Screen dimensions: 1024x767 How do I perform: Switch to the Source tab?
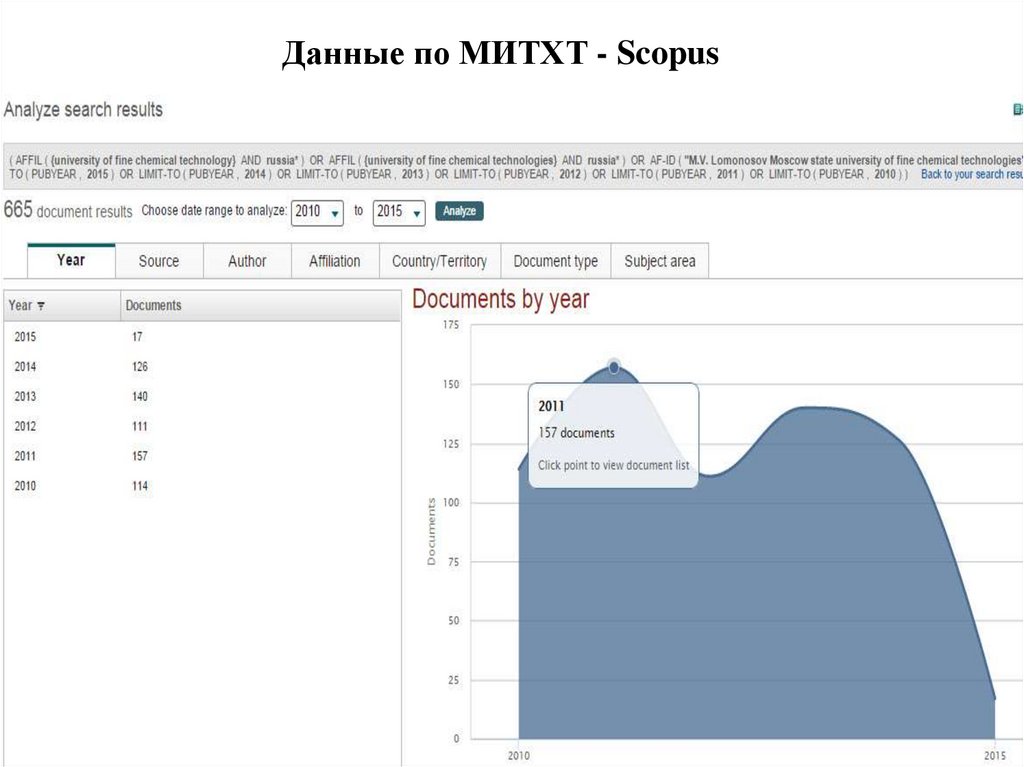[x=158, y=260]
